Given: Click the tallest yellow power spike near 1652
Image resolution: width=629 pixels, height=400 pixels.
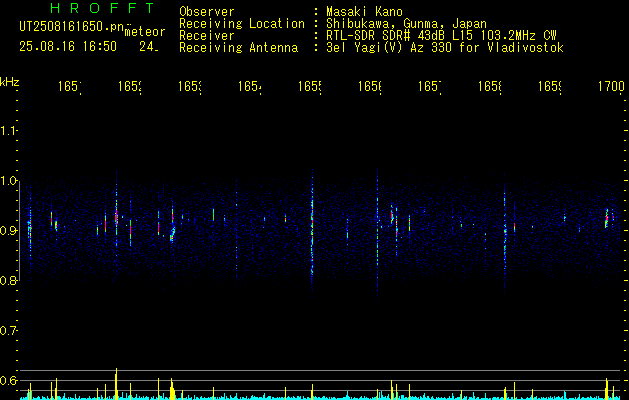Looking at the screenshot, I should (116, 384).
